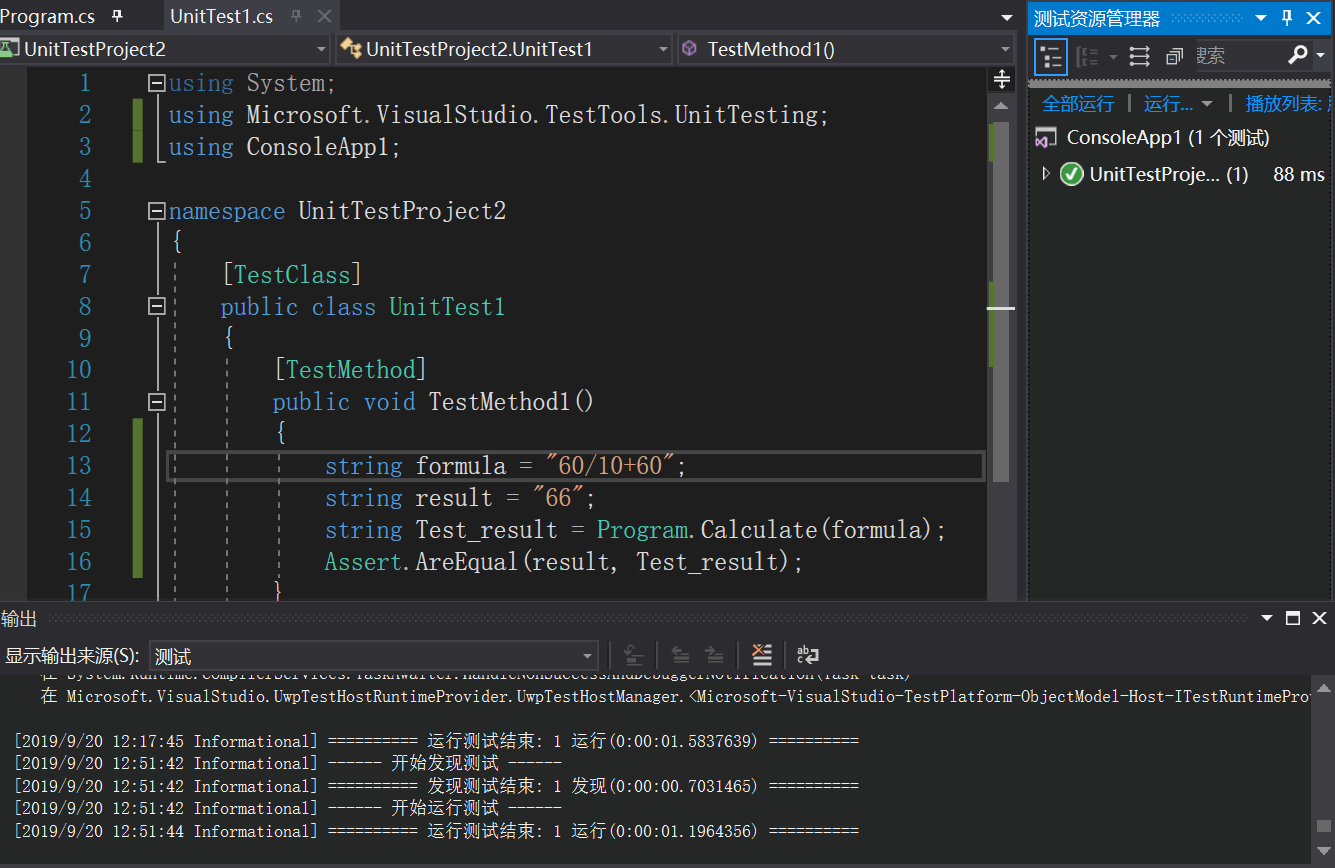Screen dimensions: 1335x868
Task: Click the 12:51:42 开始运行测试 log line
Action: tap(287, 809)
